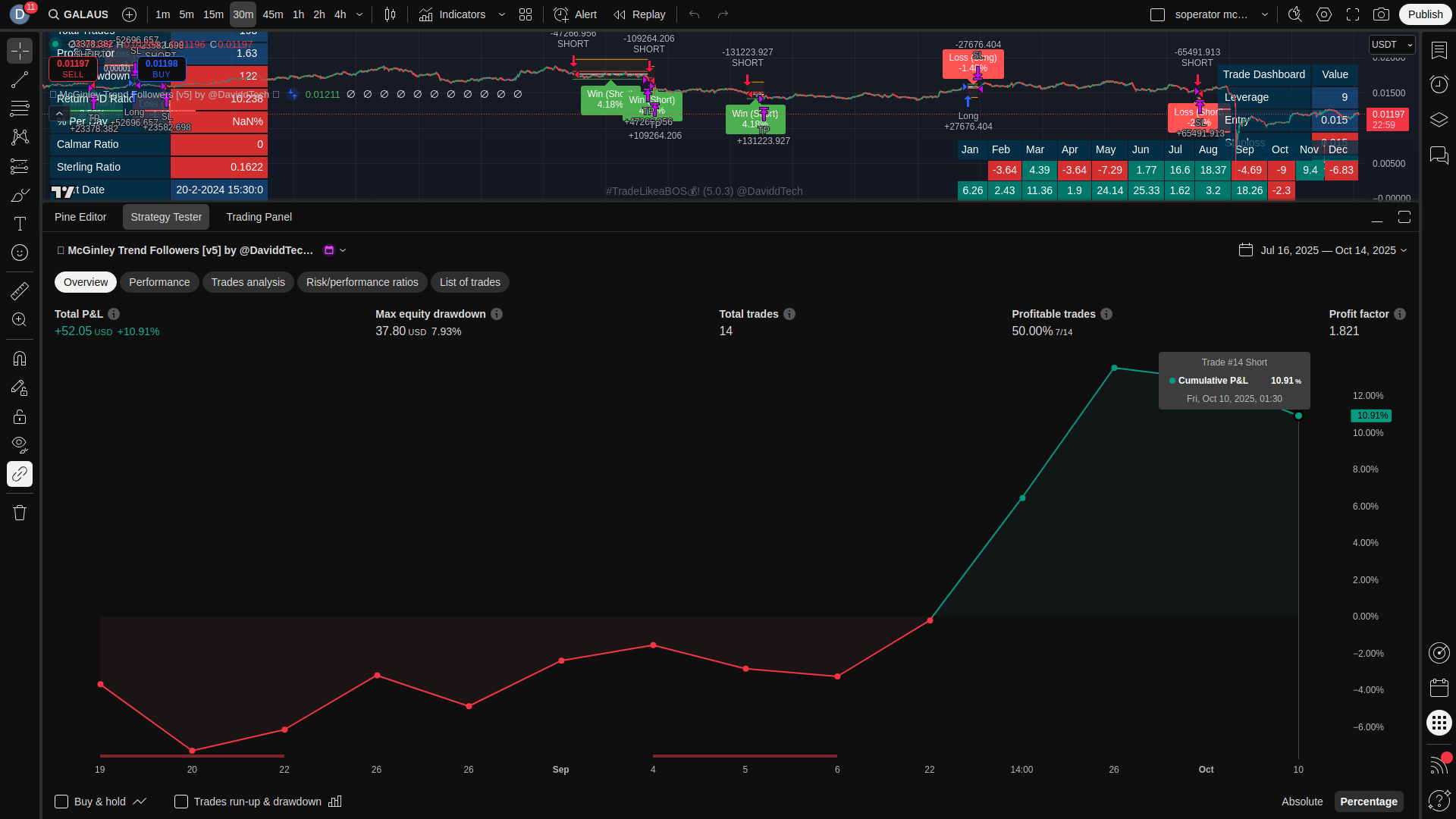Switch to the Pine Editor tab
This screenshot has width=1456, height=819.
[80, 217]
